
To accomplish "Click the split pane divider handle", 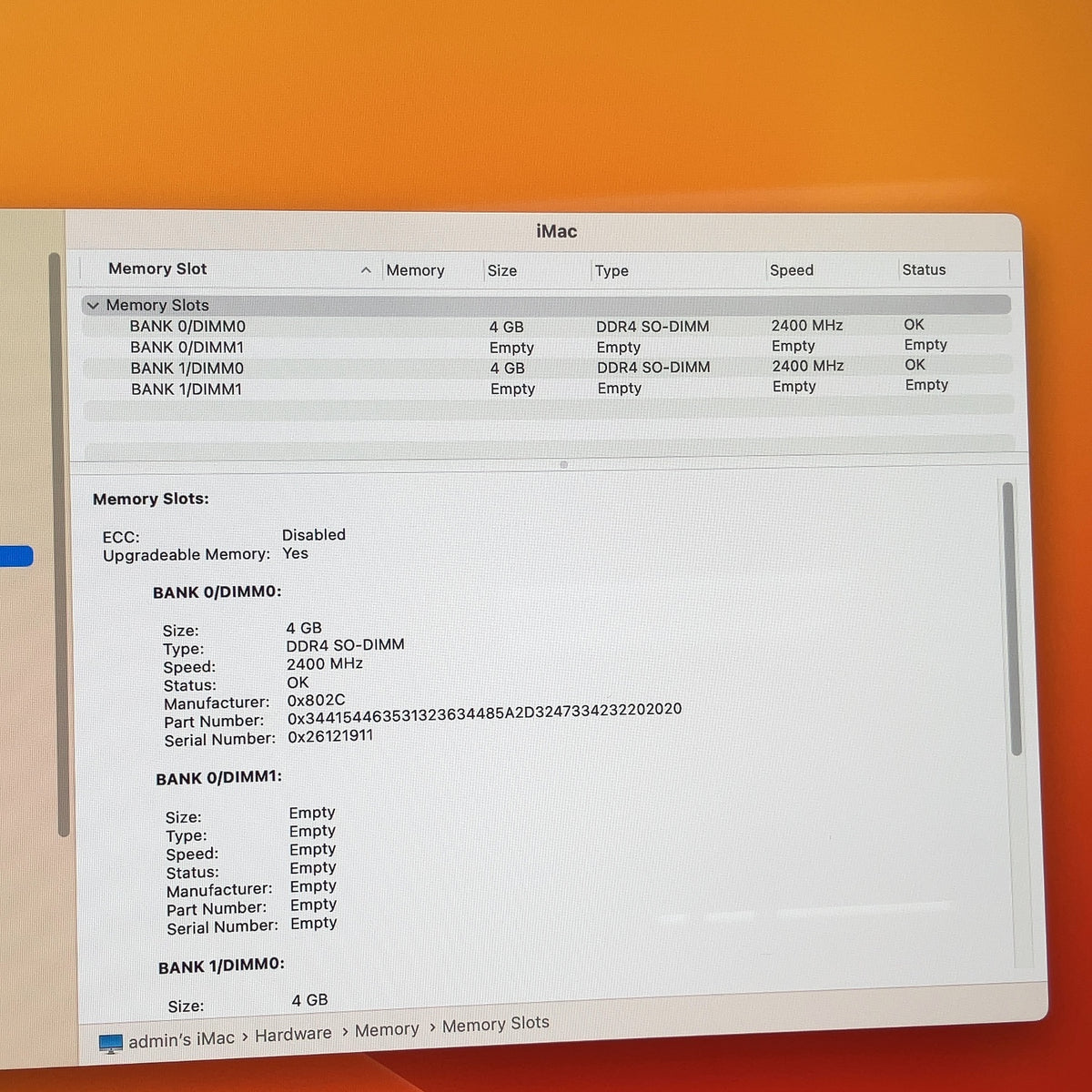I will 564,464.
